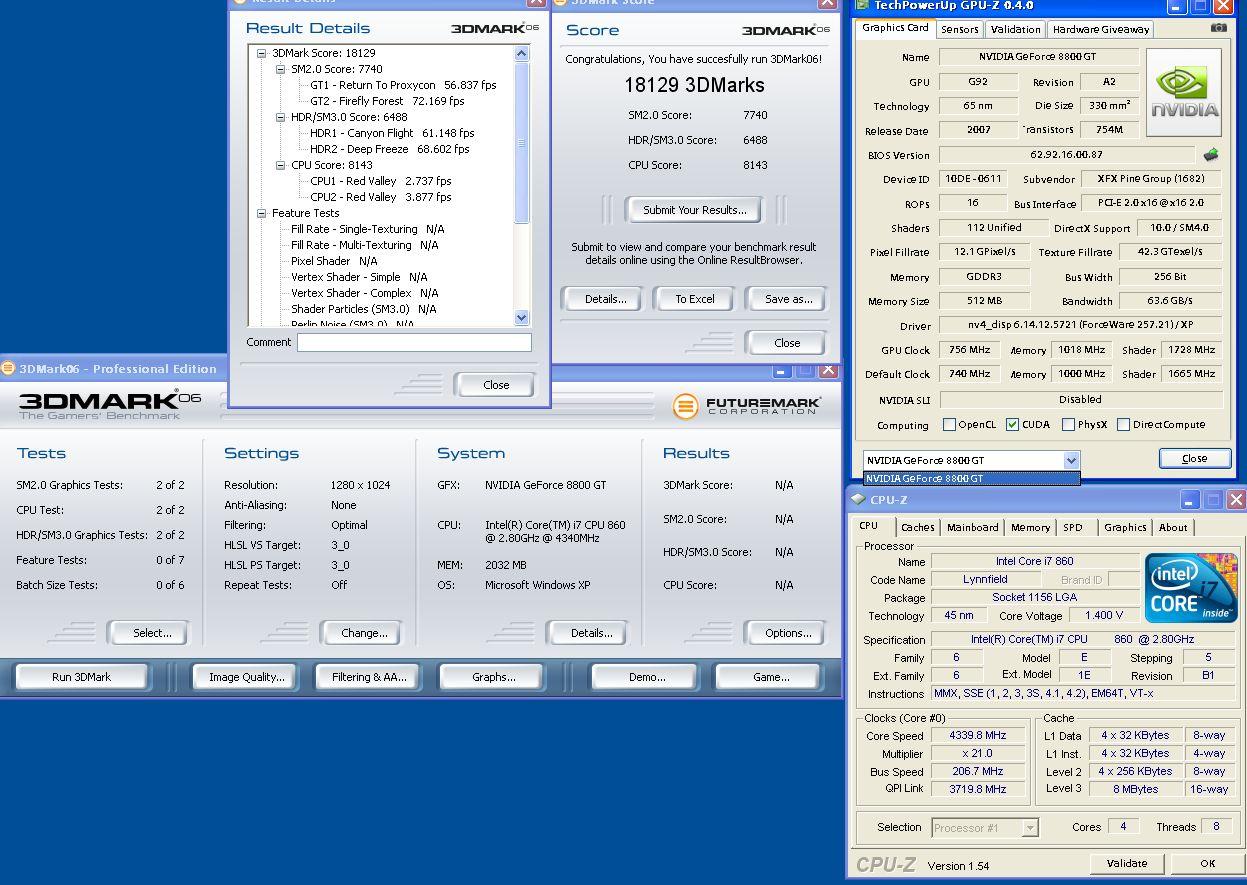Open the Graphics tab in CPU-Z
The image size is (1247, 885).
(1125, 527)
